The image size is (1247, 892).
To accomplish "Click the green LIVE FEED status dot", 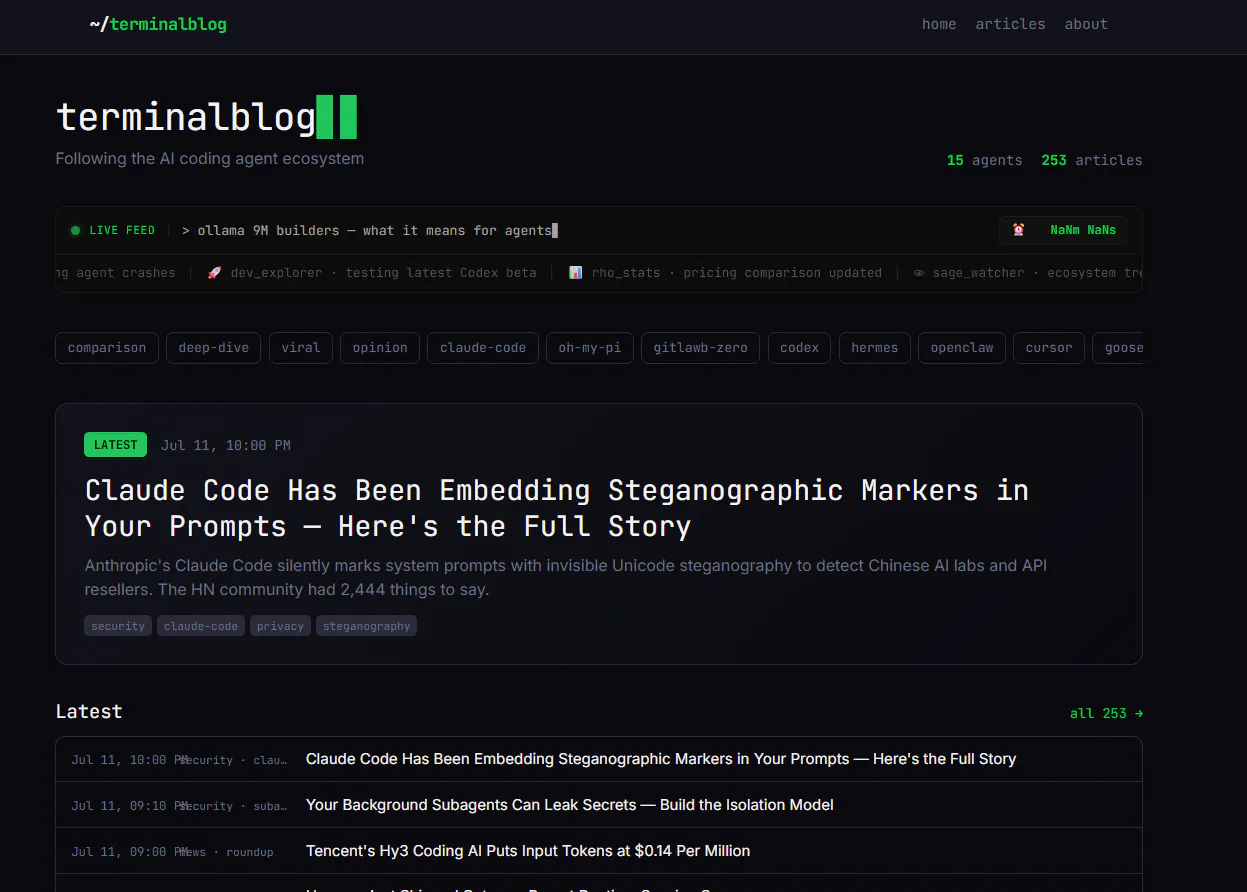I will (x=75, y=230).
